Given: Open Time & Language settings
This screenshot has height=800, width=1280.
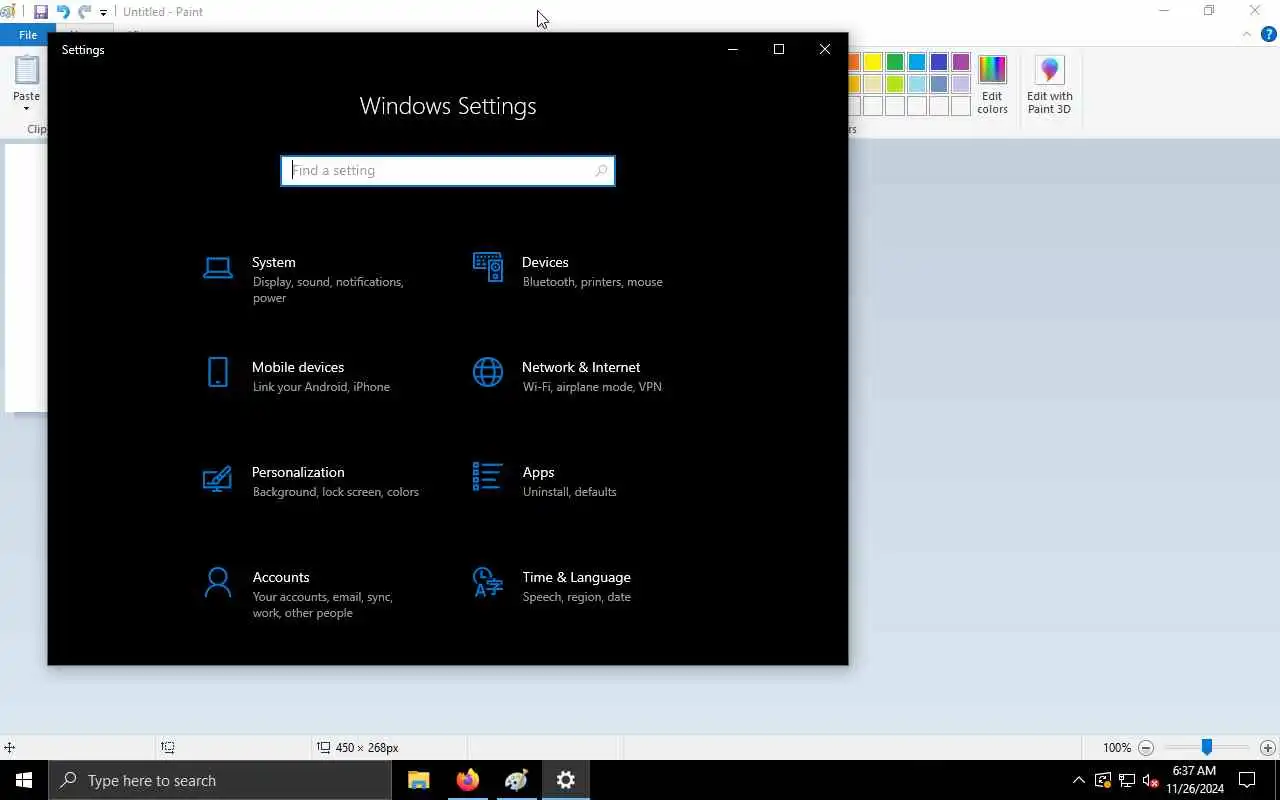Looking at the screenshot, I should click(583, 586).
